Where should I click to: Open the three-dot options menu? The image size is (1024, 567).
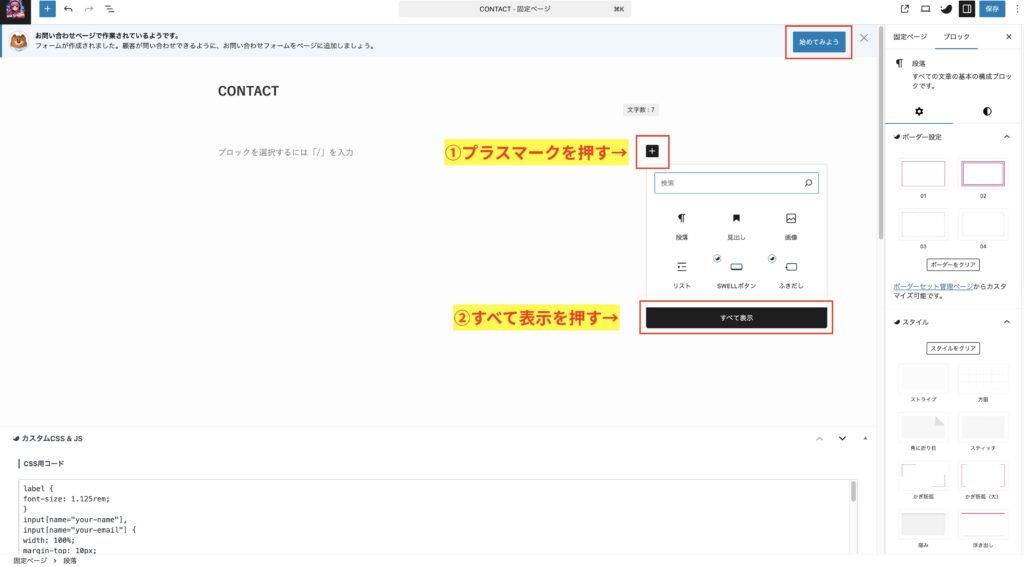[x=1015, y=9]
